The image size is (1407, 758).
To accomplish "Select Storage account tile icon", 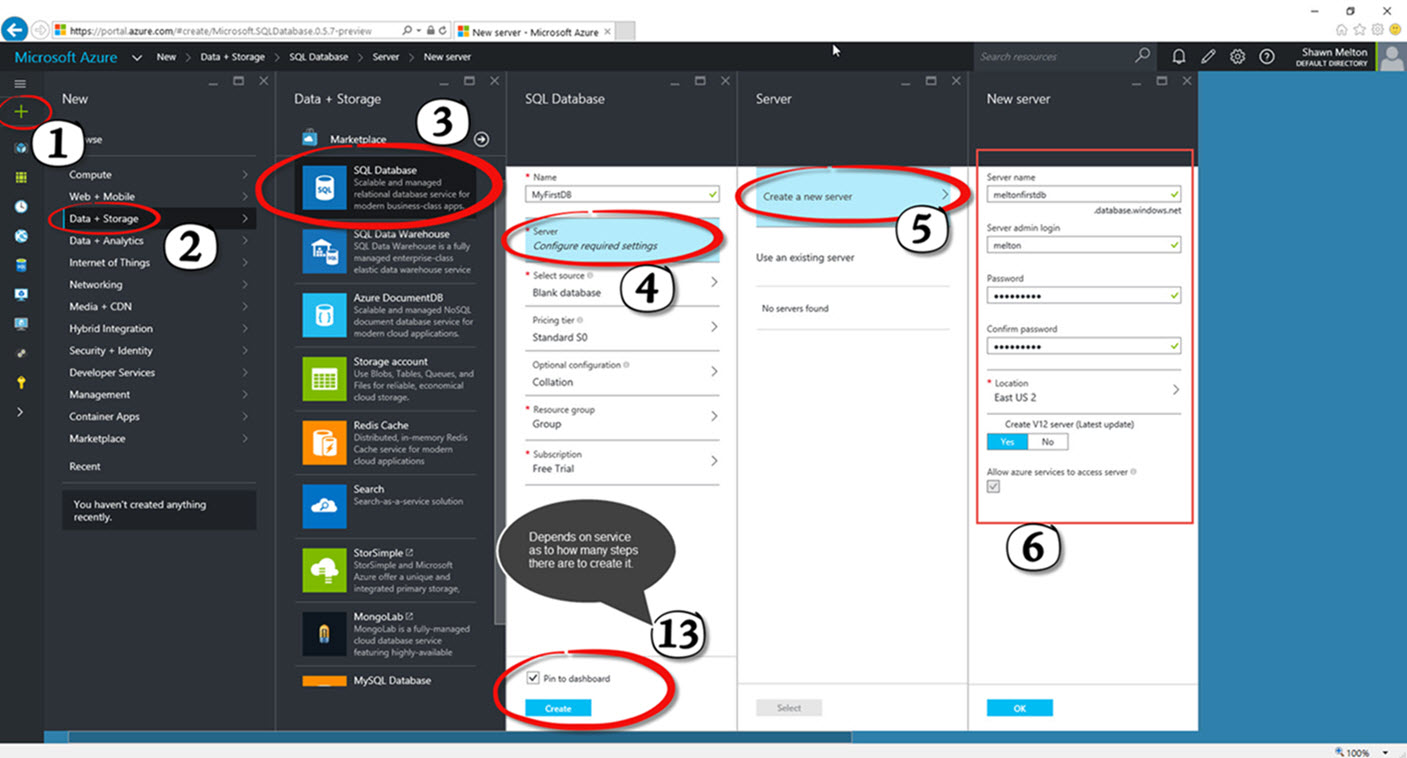I will click(x=324, y=379).
